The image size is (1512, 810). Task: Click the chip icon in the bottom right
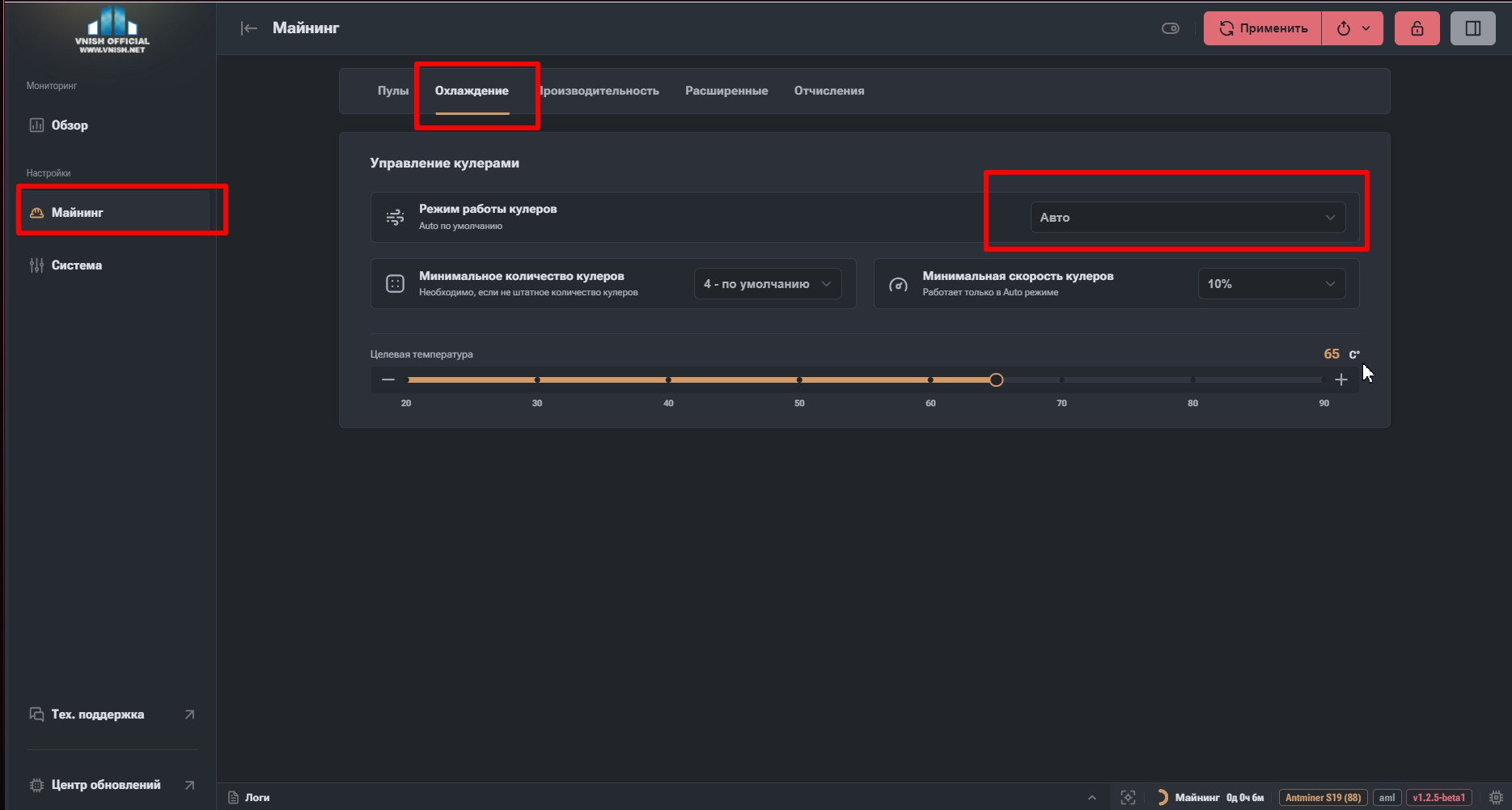1496,798
